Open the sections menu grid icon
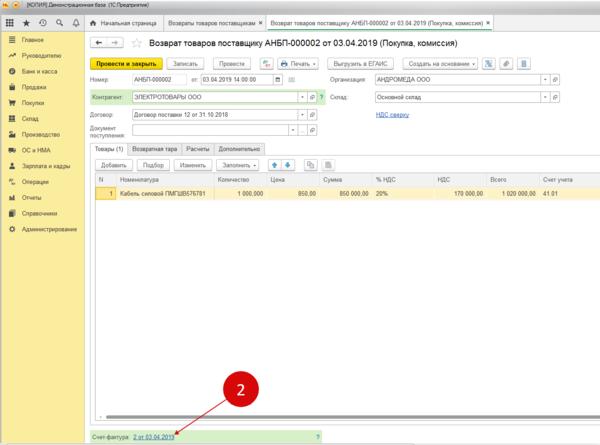Image resolution: width=600 pixels, height=445 pixels. pos(10,23)
